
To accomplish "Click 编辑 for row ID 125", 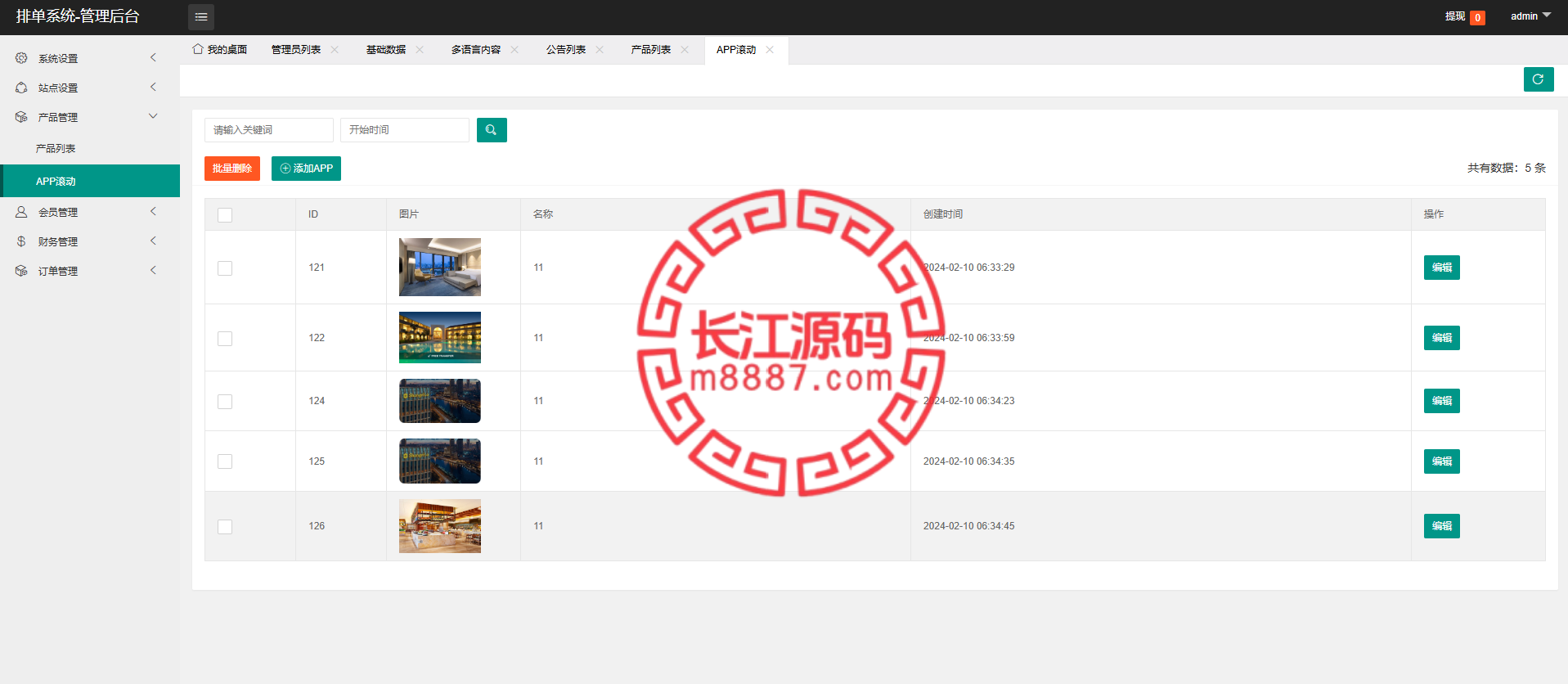I will point(1442,461).
